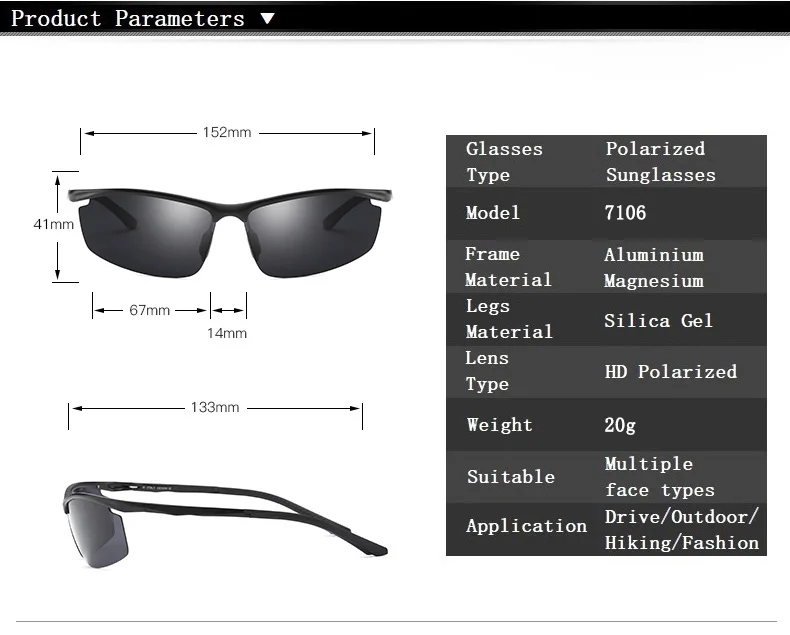Click the Suitable label cell

point(511,476)
